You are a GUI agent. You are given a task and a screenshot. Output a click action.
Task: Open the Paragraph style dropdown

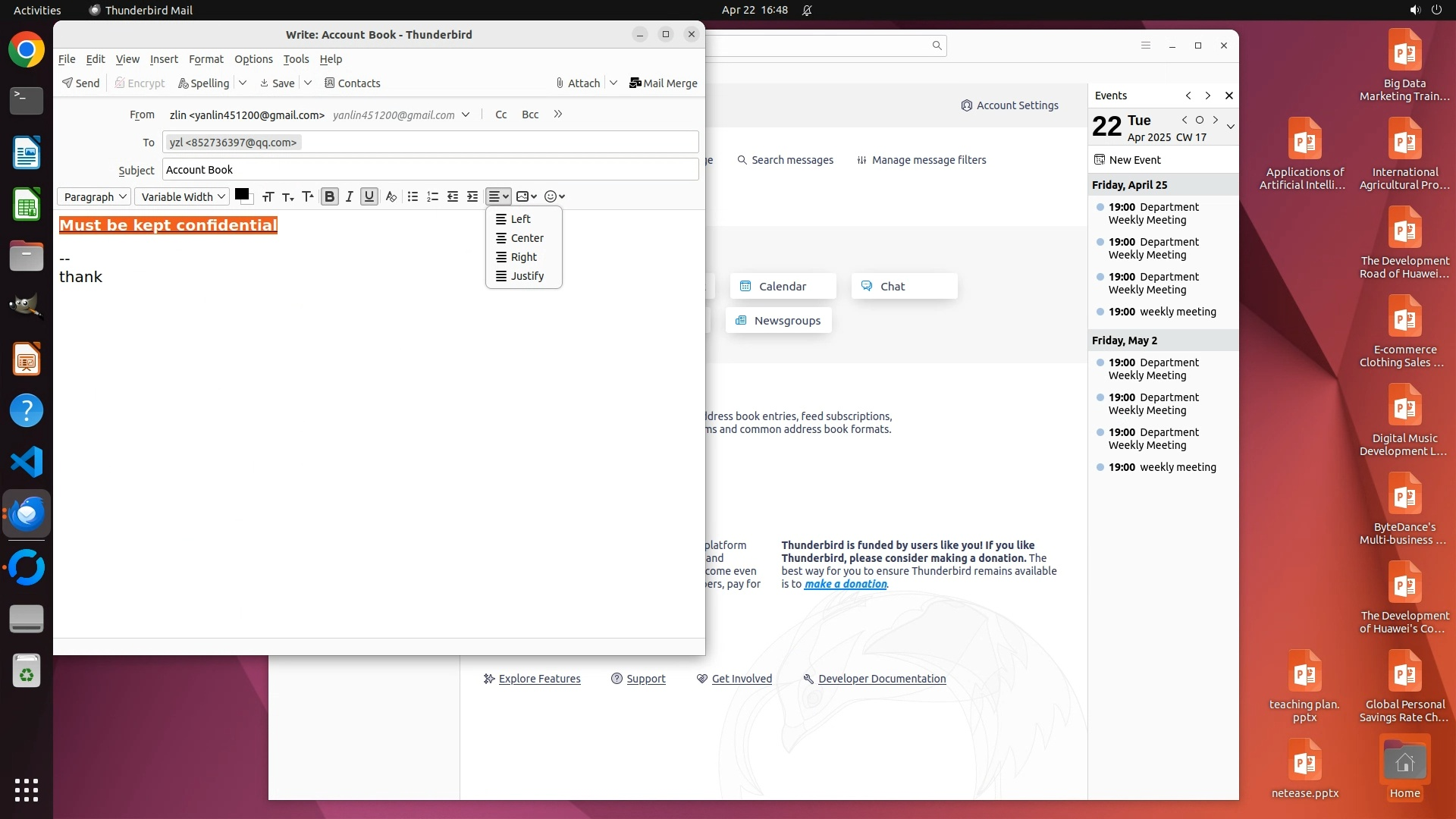94,196
